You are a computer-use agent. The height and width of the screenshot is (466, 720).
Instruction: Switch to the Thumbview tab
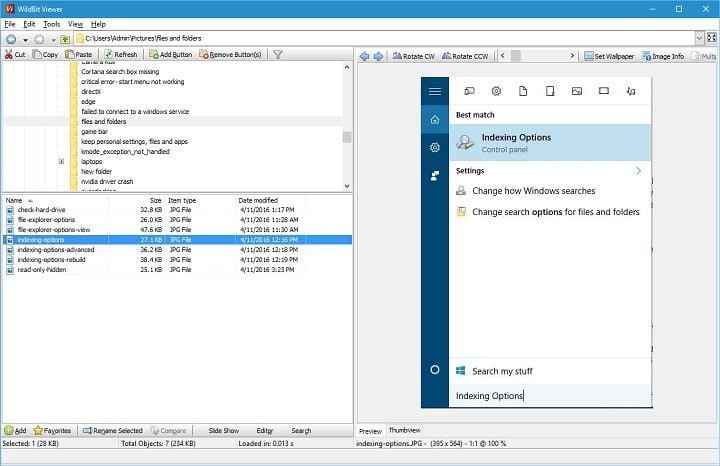click(x=404, y=430)
